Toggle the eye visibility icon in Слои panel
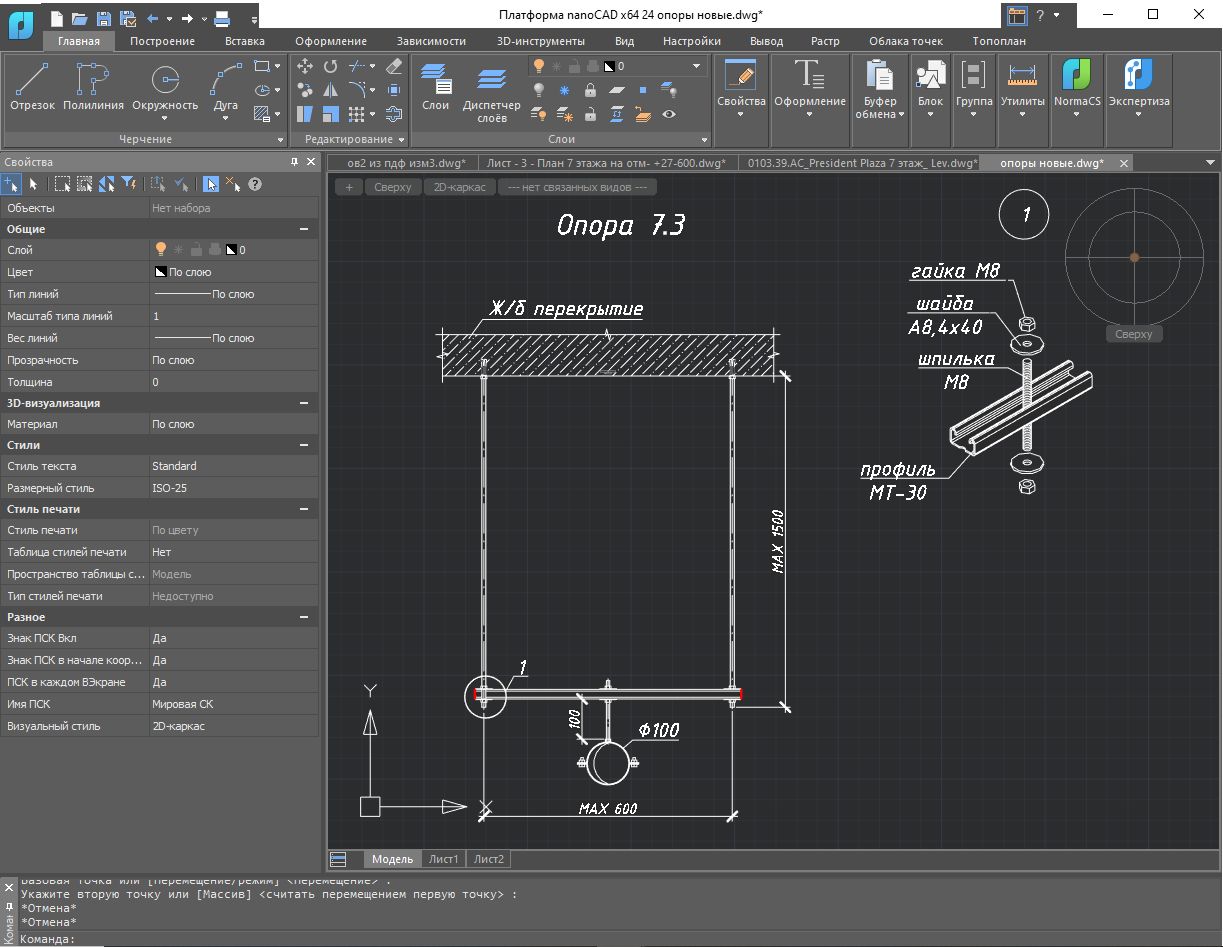 point(669,114)
